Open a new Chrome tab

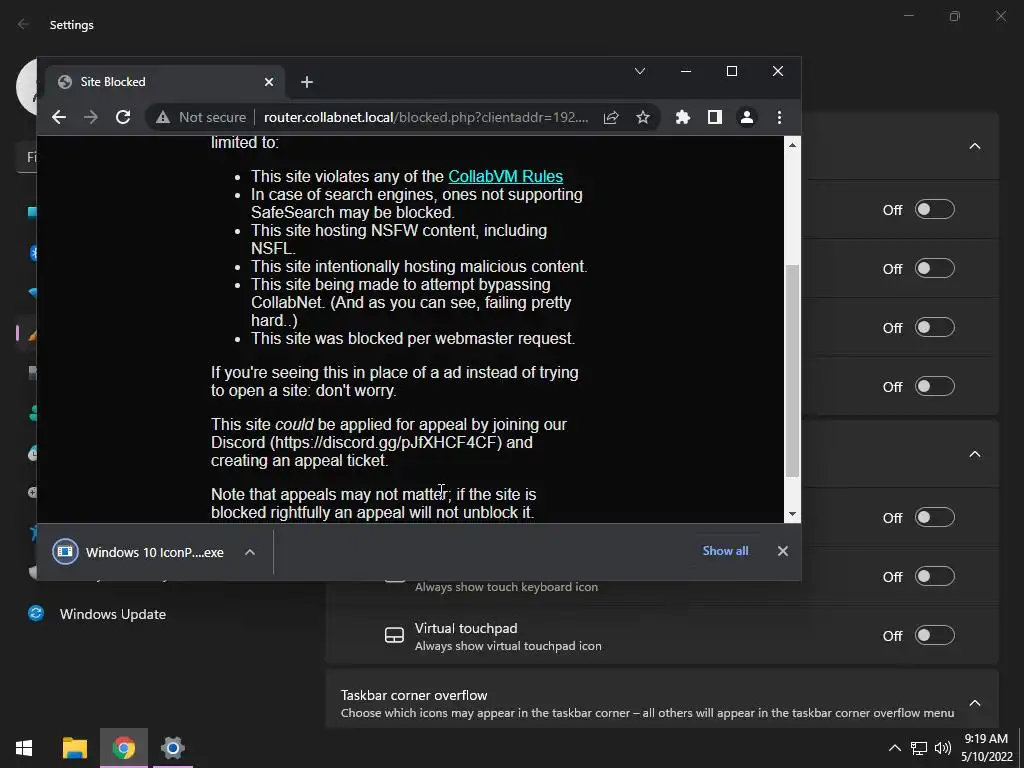(307, 82)
